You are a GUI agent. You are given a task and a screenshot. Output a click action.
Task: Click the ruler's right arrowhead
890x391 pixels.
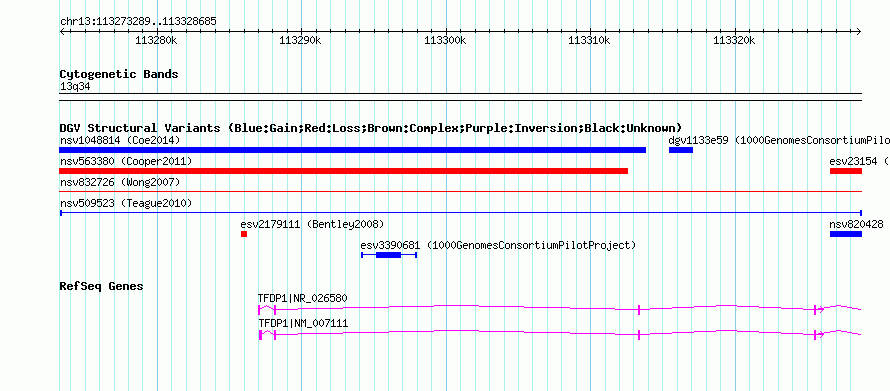coord(859,32)
